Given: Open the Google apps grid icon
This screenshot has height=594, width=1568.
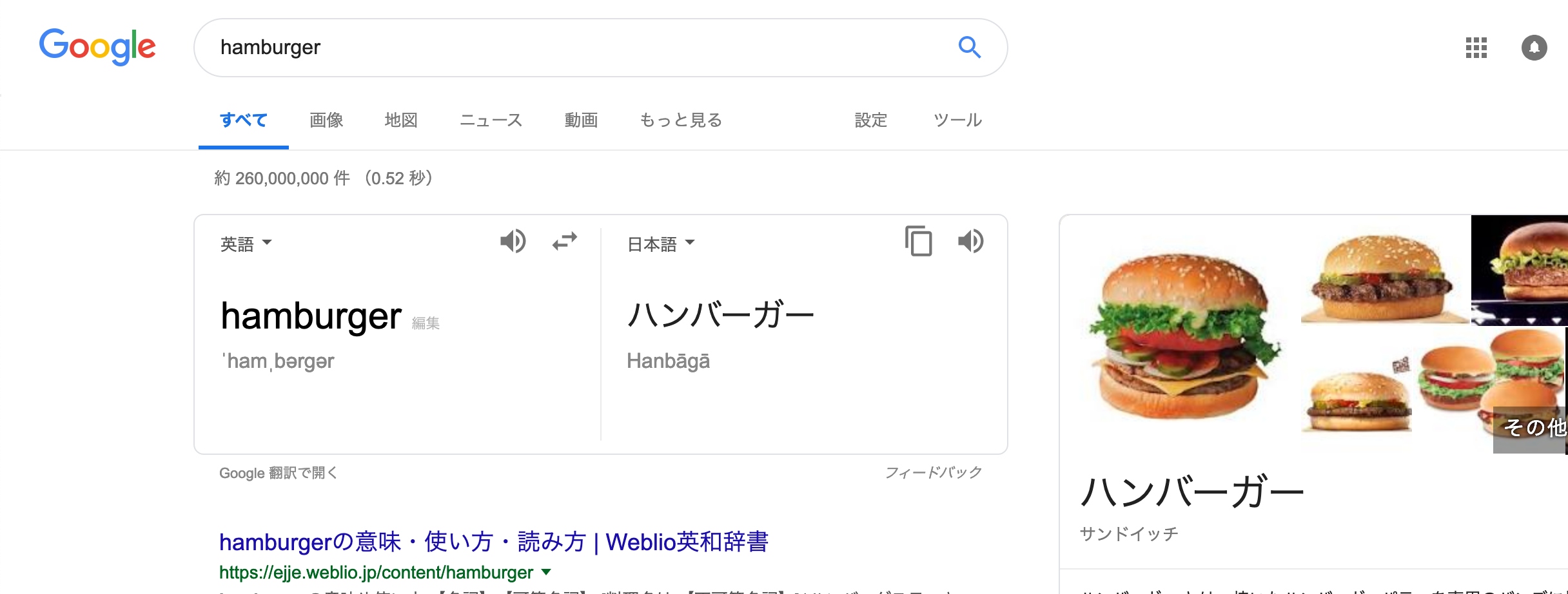Looking at the screenshot, I should click(1476, 48).
